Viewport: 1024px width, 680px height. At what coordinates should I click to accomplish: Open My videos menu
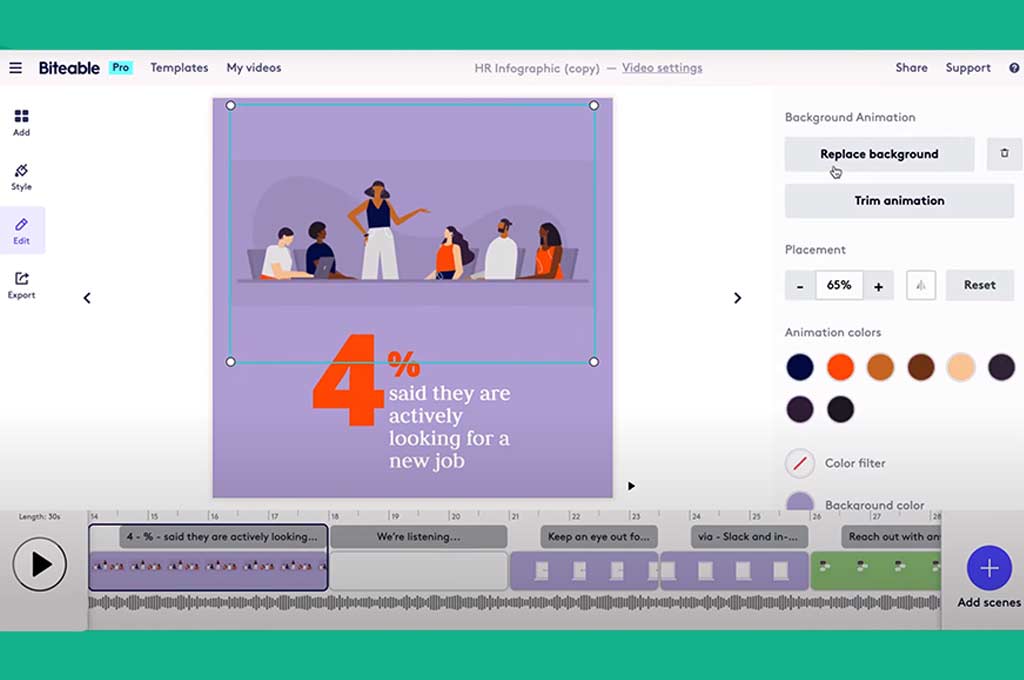point(254,68)
